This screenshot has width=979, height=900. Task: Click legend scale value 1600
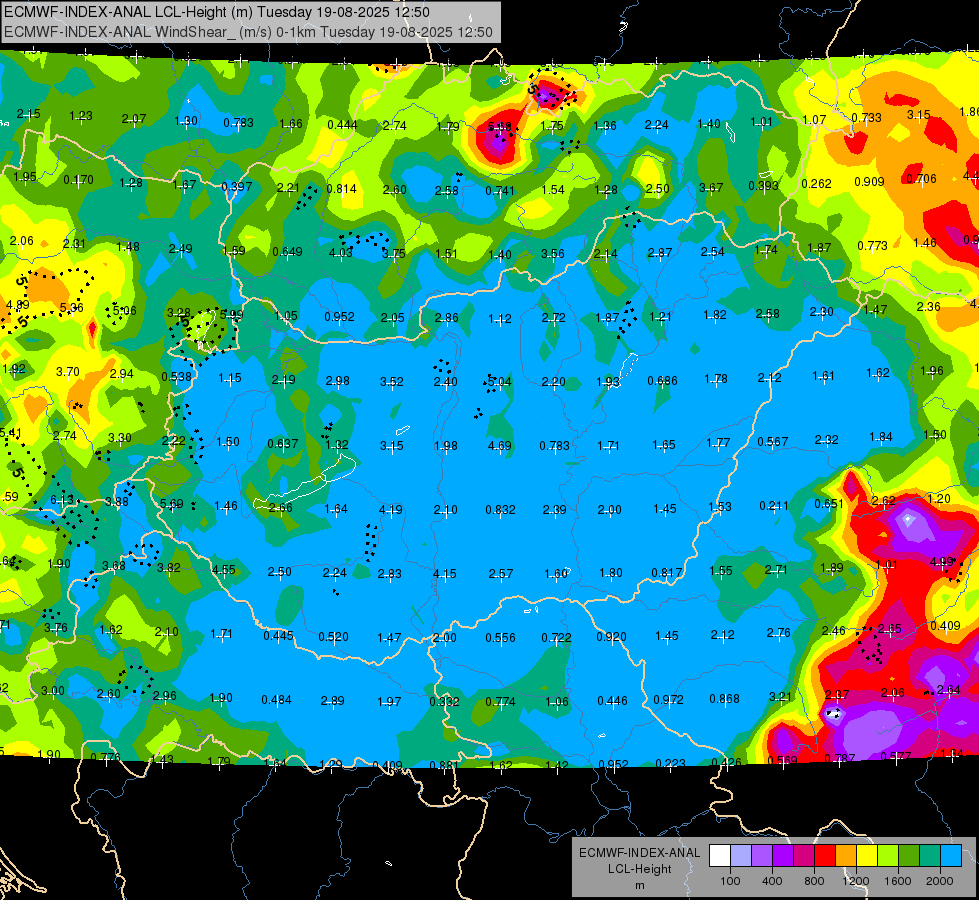tap(898, 881)
